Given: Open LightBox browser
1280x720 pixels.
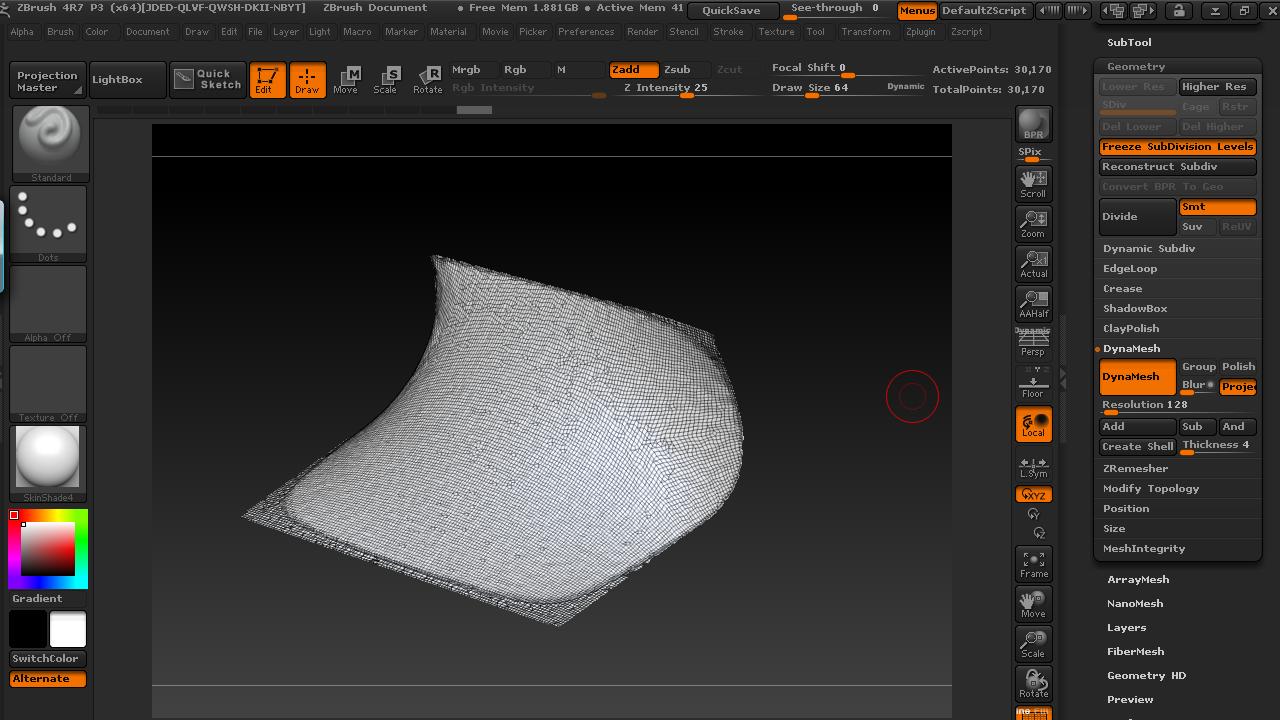Looking at the screenshot, I should [126, 80].
